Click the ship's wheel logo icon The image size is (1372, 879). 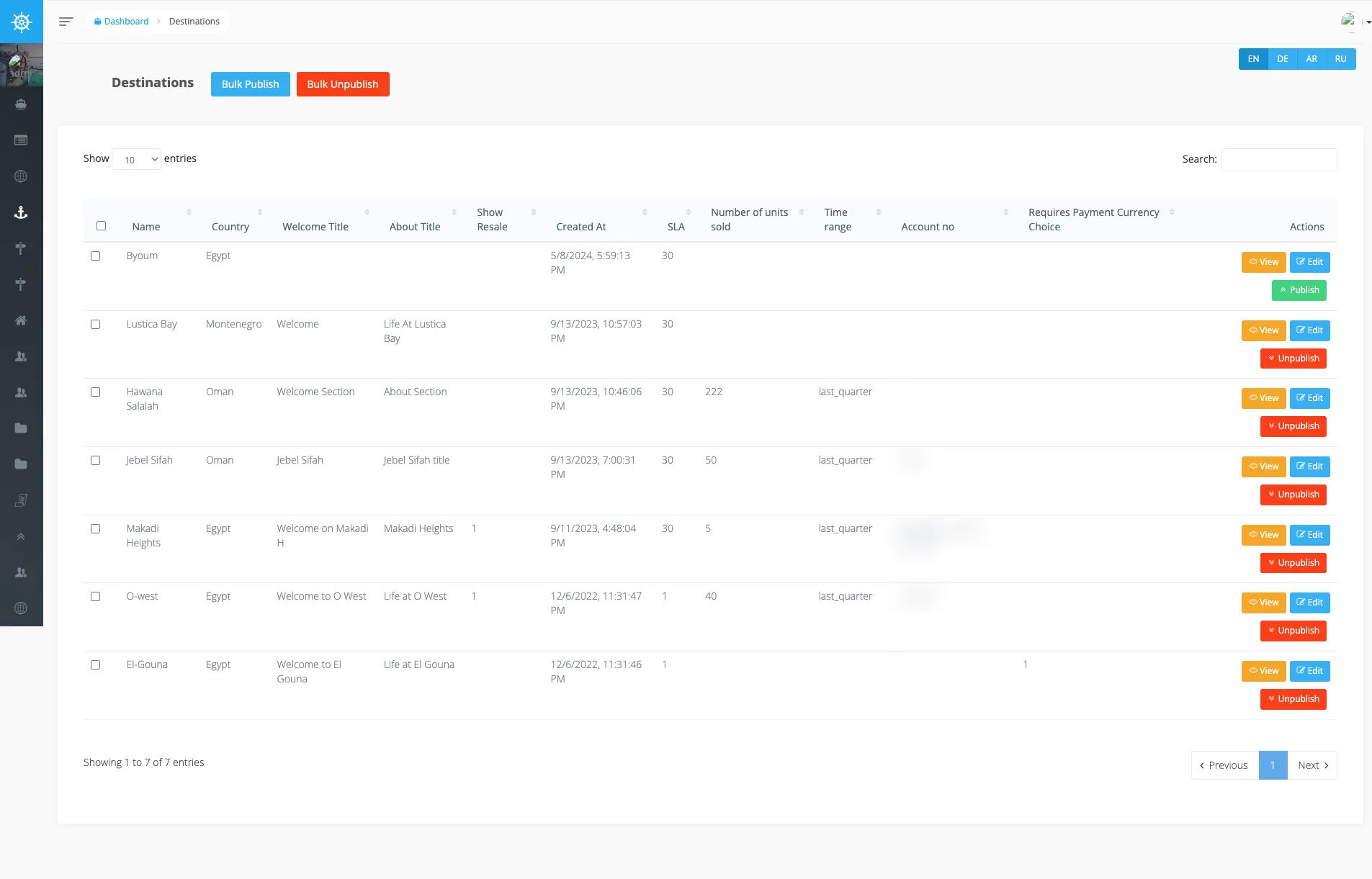22,22
